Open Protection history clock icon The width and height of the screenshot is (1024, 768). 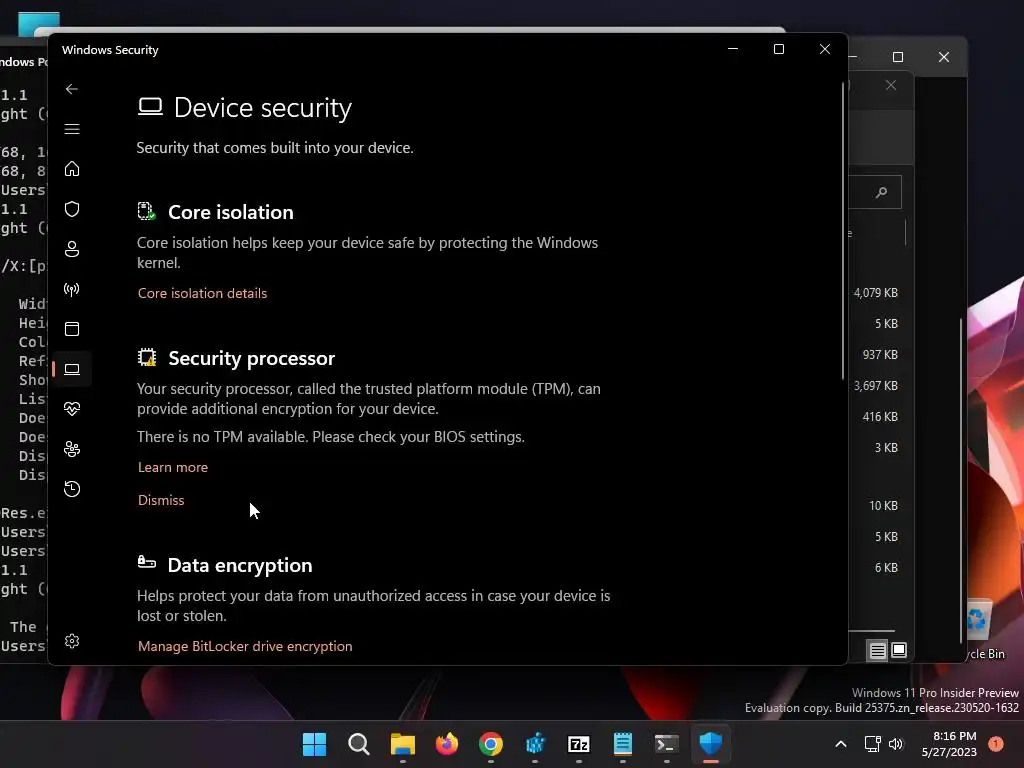tap(72, 489)
